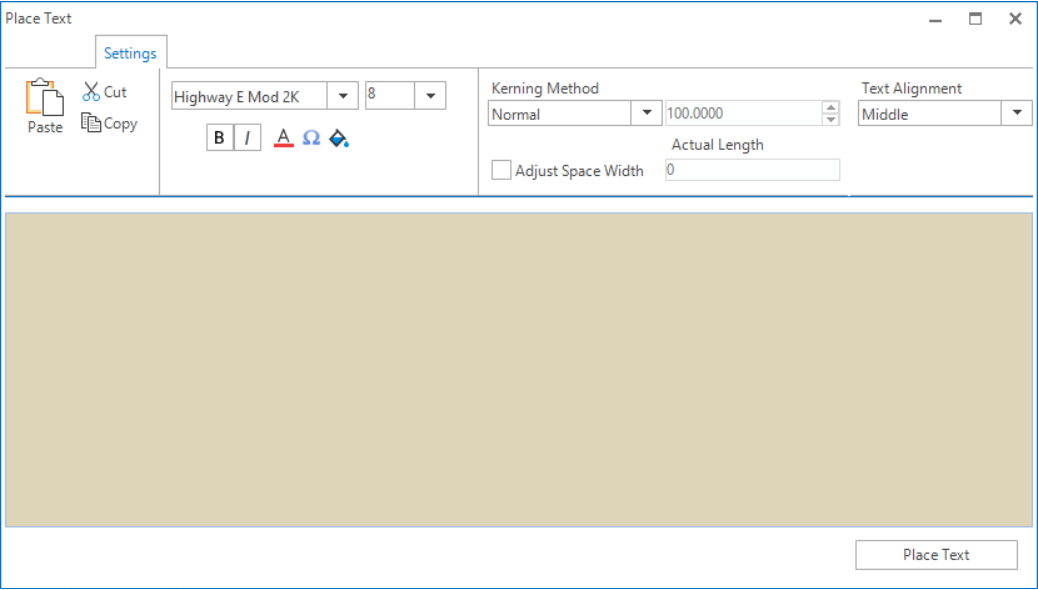
Task: Toggle bold formatting
Action: (x=220, y=138)
